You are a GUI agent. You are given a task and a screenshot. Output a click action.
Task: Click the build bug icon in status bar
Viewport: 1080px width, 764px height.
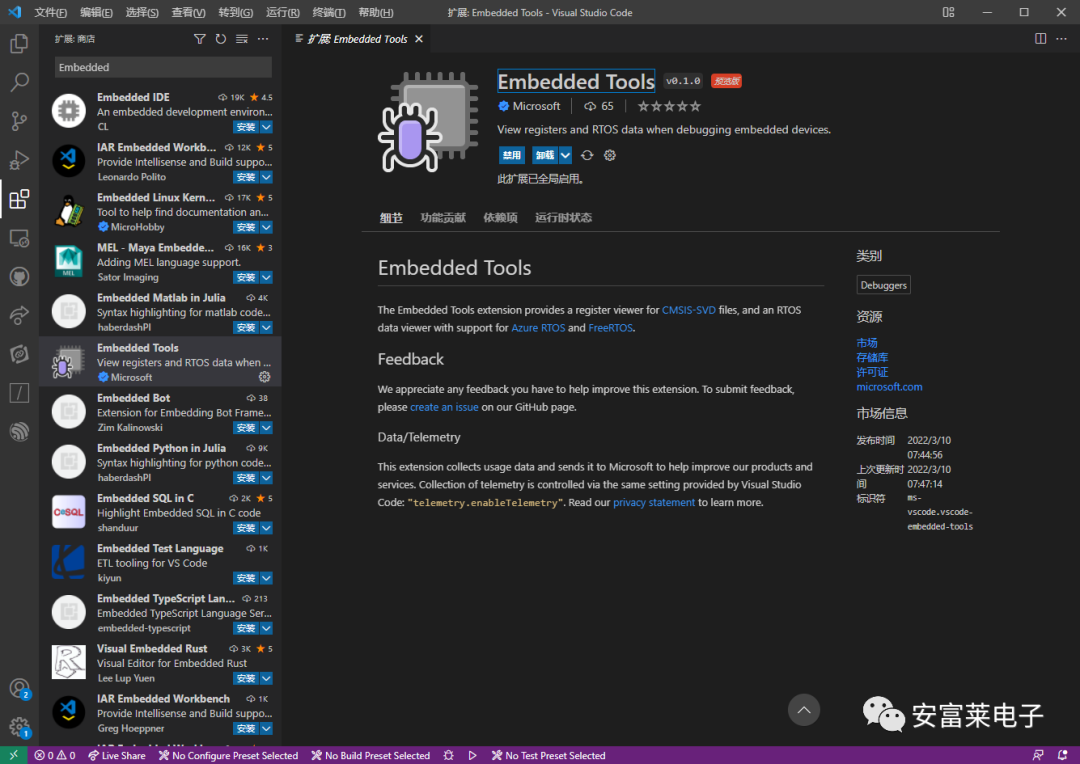pyautogui.click(x=448, y=755)
